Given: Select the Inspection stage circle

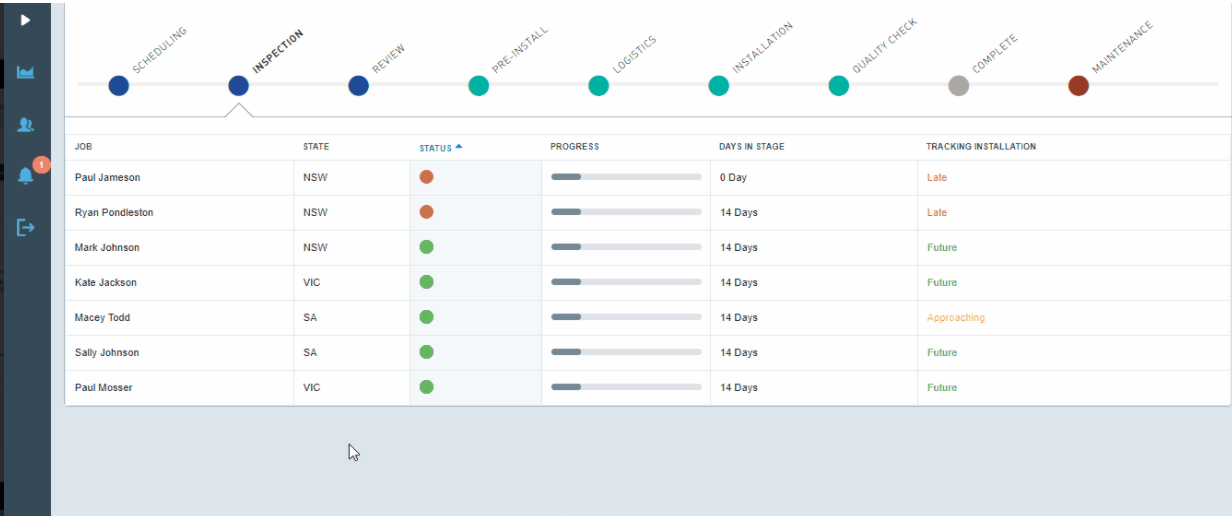Looking at the screenshot, I should (238, 86).
